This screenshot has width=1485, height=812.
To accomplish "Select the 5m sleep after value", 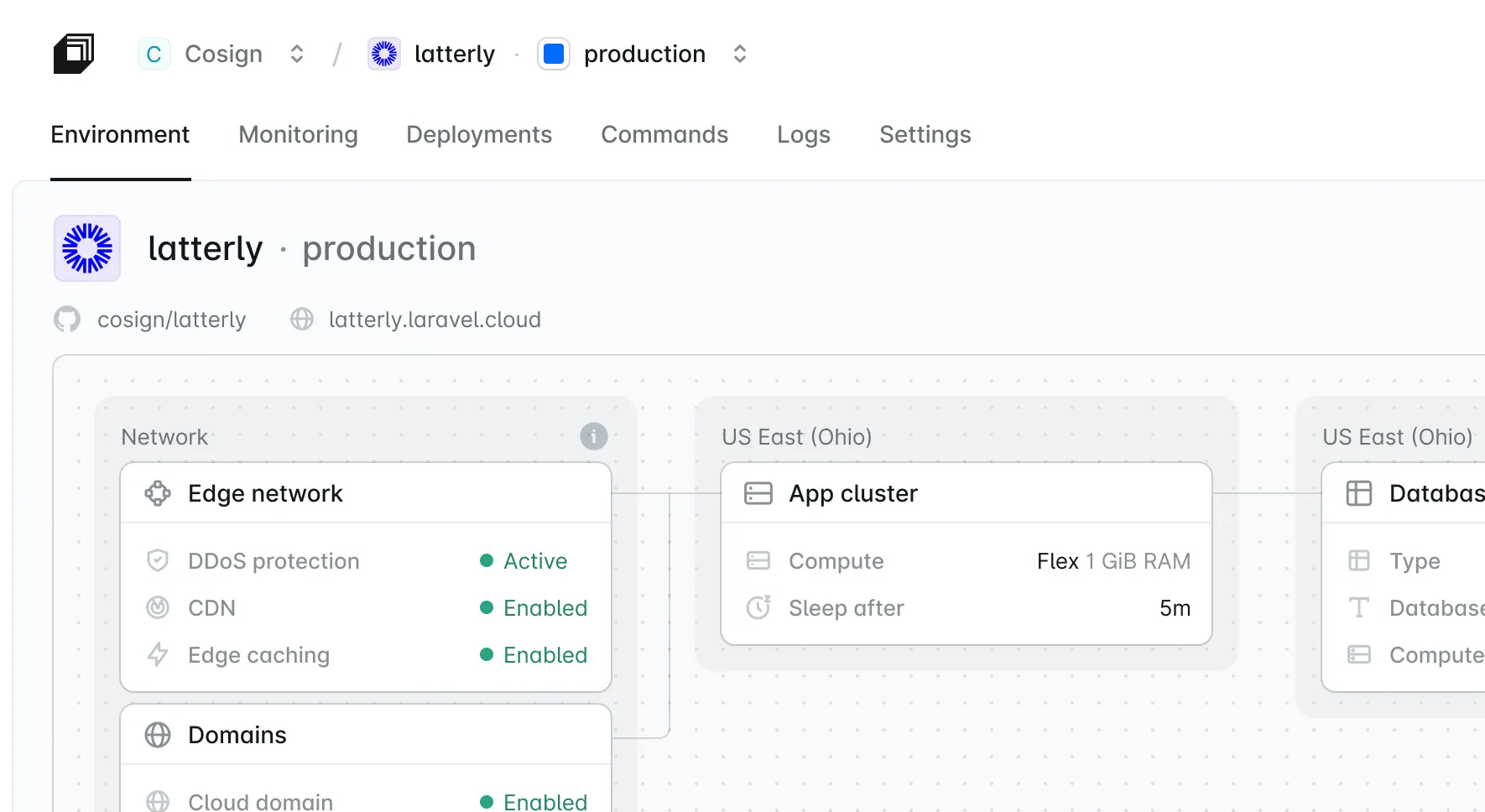I will (x=1175, y=607).
